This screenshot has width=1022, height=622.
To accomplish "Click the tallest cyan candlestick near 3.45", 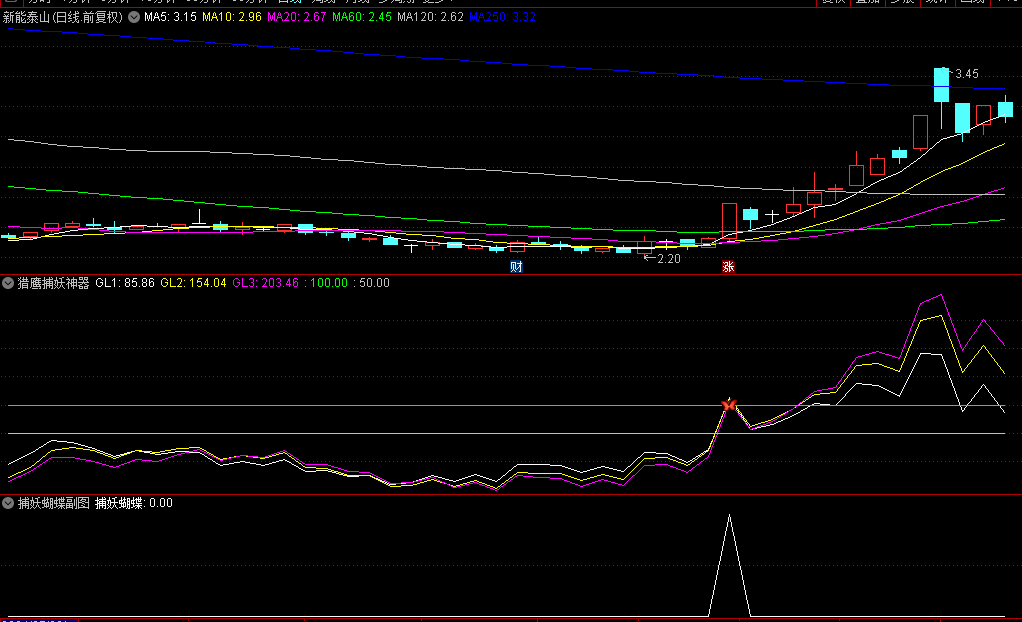I will [941, 85].
